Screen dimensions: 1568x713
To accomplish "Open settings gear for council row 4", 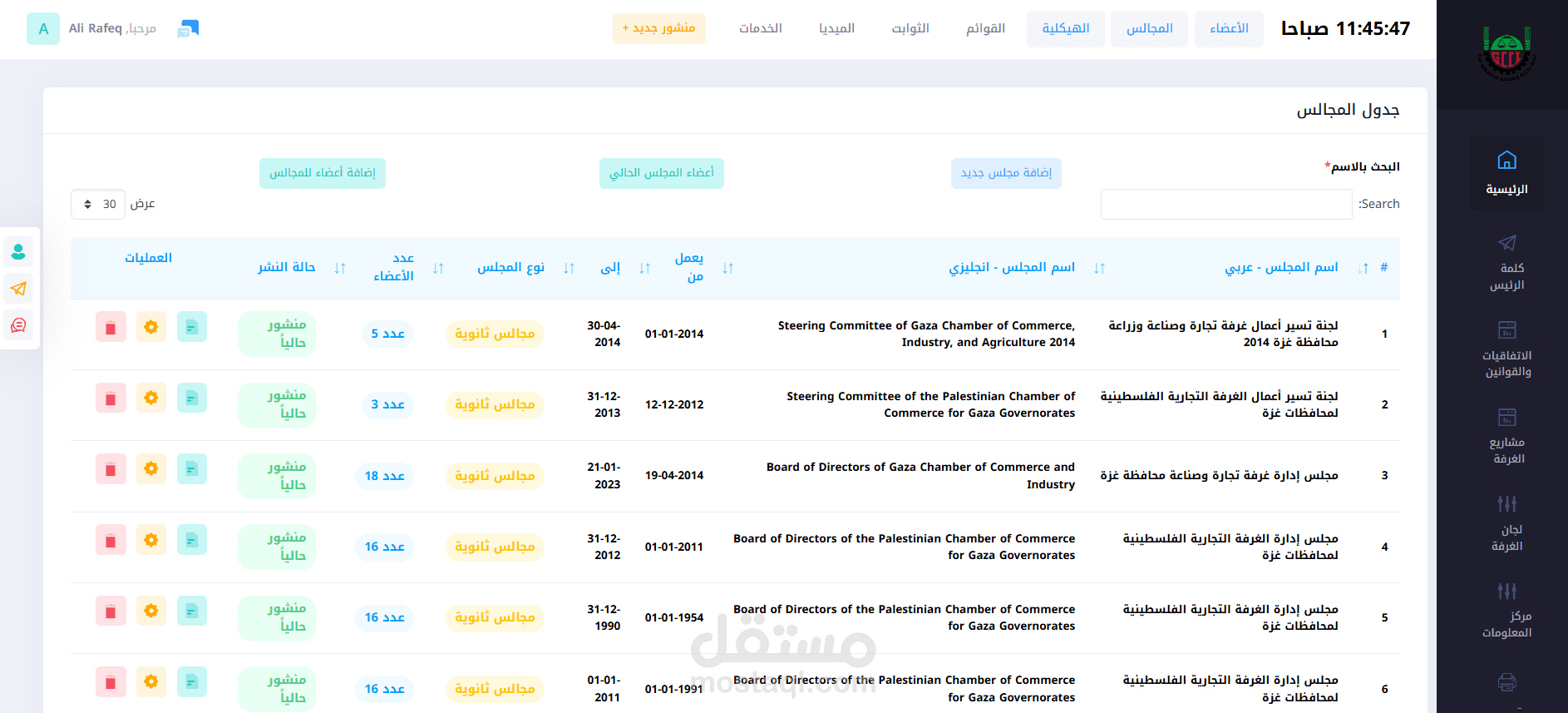I will 151,540.
